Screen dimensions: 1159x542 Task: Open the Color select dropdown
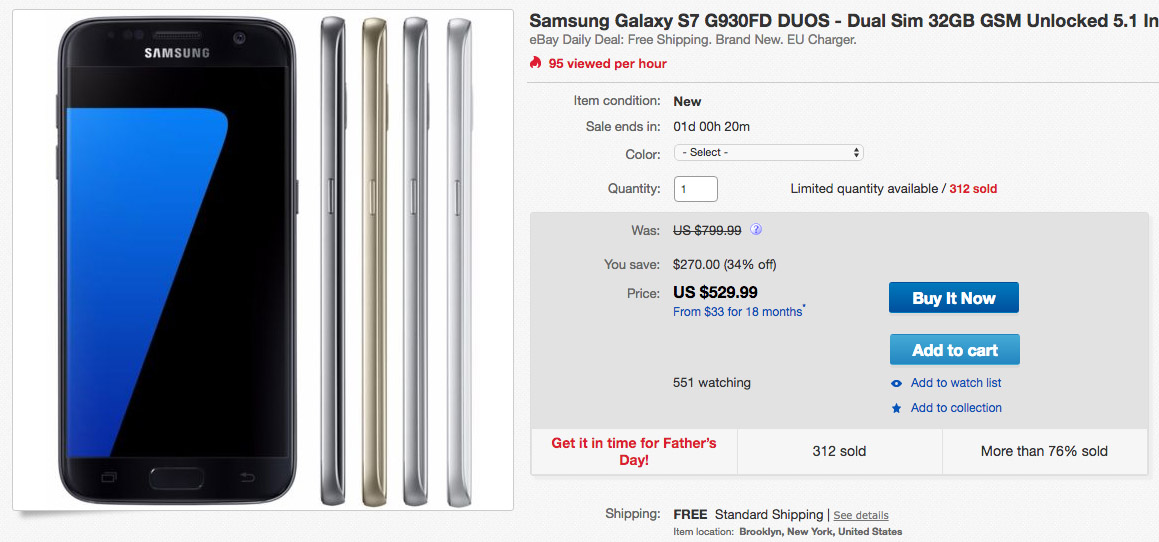[768, 153]
